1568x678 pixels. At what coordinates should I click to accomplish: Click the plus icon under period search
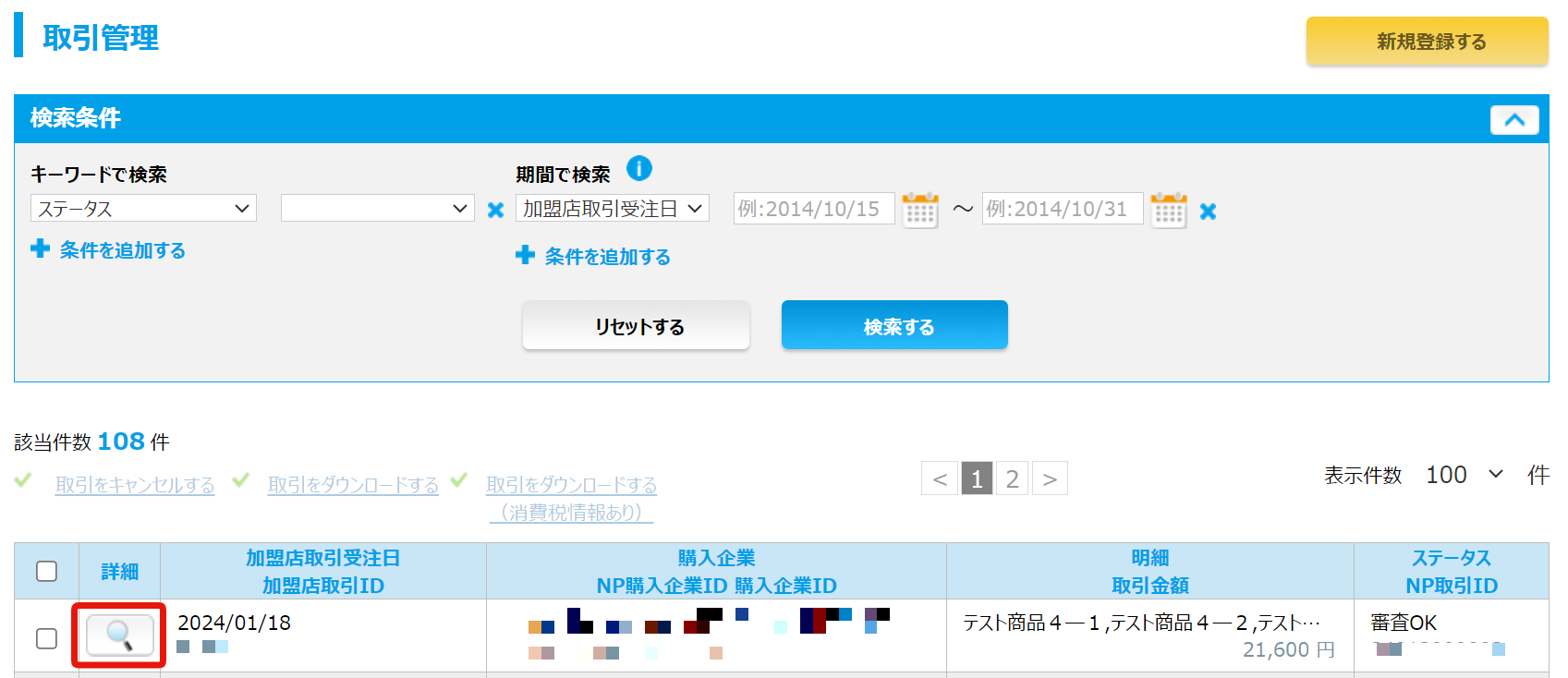tap(526, 255)
